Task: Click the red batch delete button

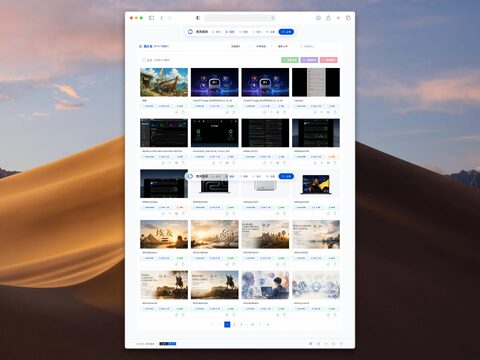Action: point(329,60)
